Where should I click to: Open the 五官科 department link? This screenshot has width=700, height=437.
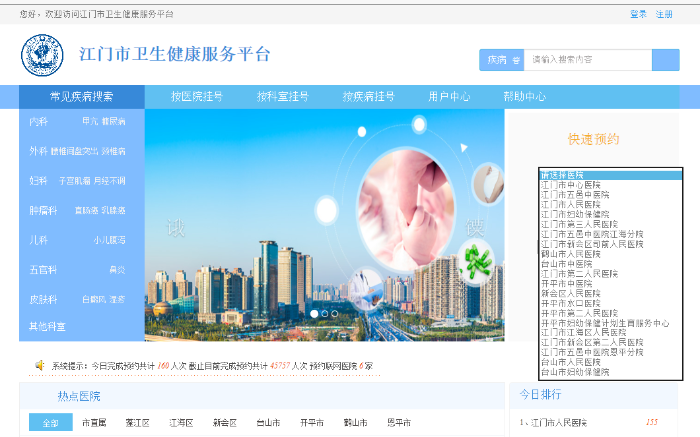[x=43, y=270]
